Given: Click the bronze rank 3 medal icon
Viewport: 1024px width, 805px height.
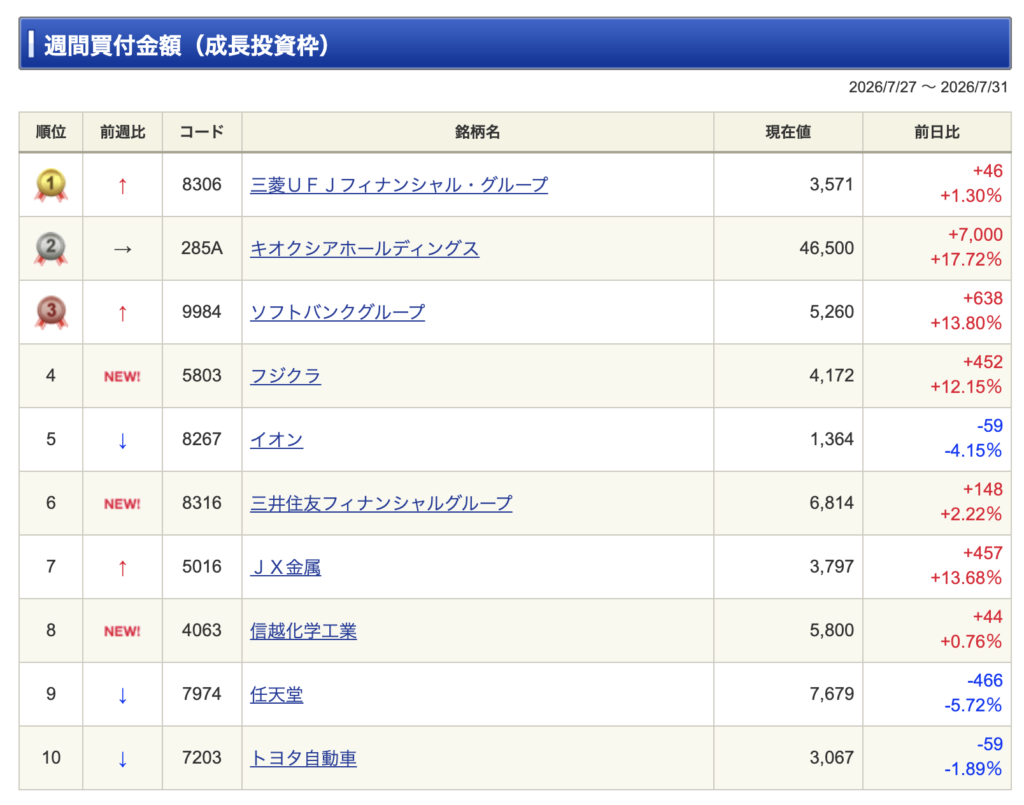Looking at the screenshot, I should coord(51,312).
